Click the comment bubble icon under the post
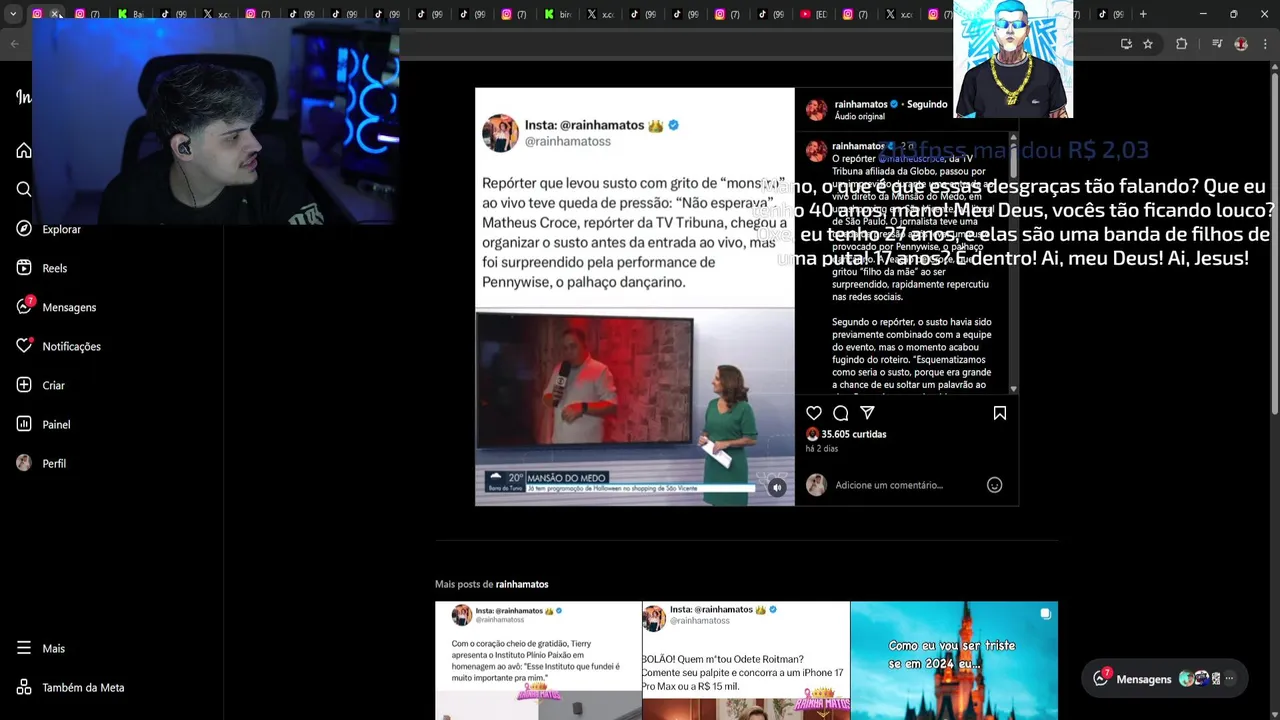The height and width of the screenshot is (720, 1280). click(x=841, y=413)
